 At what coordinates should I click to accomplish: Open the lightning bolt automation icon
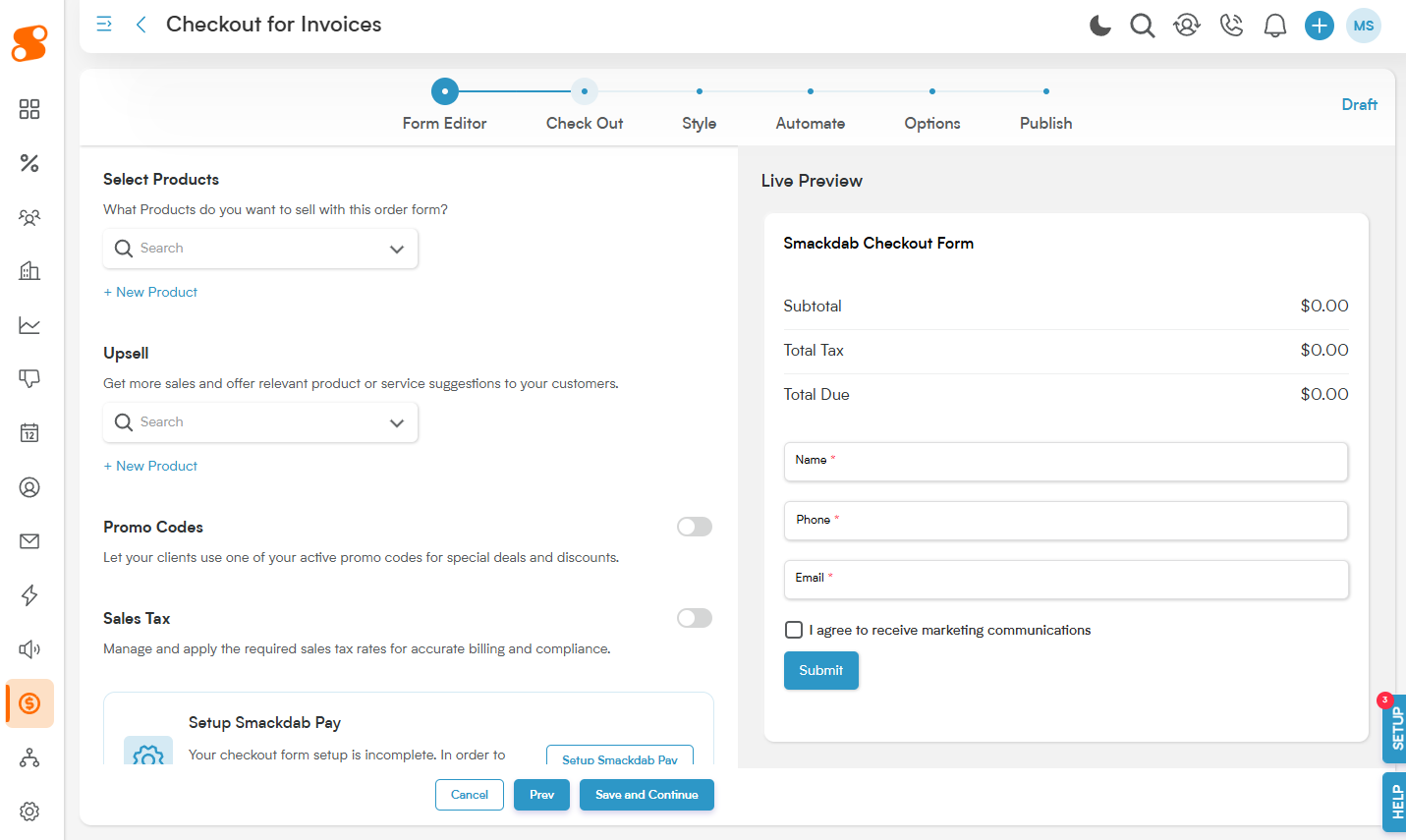[29, 595]
